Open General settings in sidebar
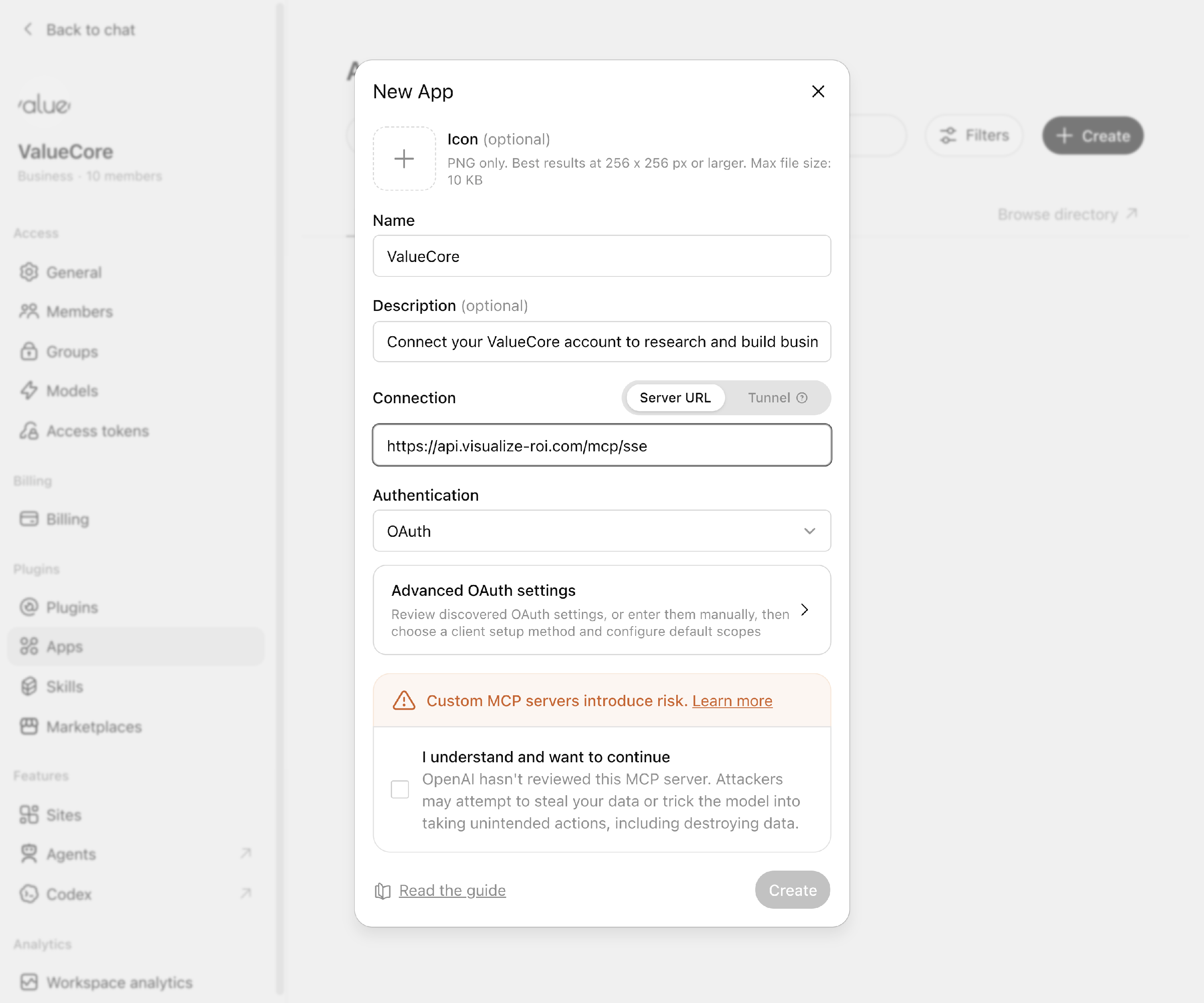 pyautogui.click(x=135, y=272)
